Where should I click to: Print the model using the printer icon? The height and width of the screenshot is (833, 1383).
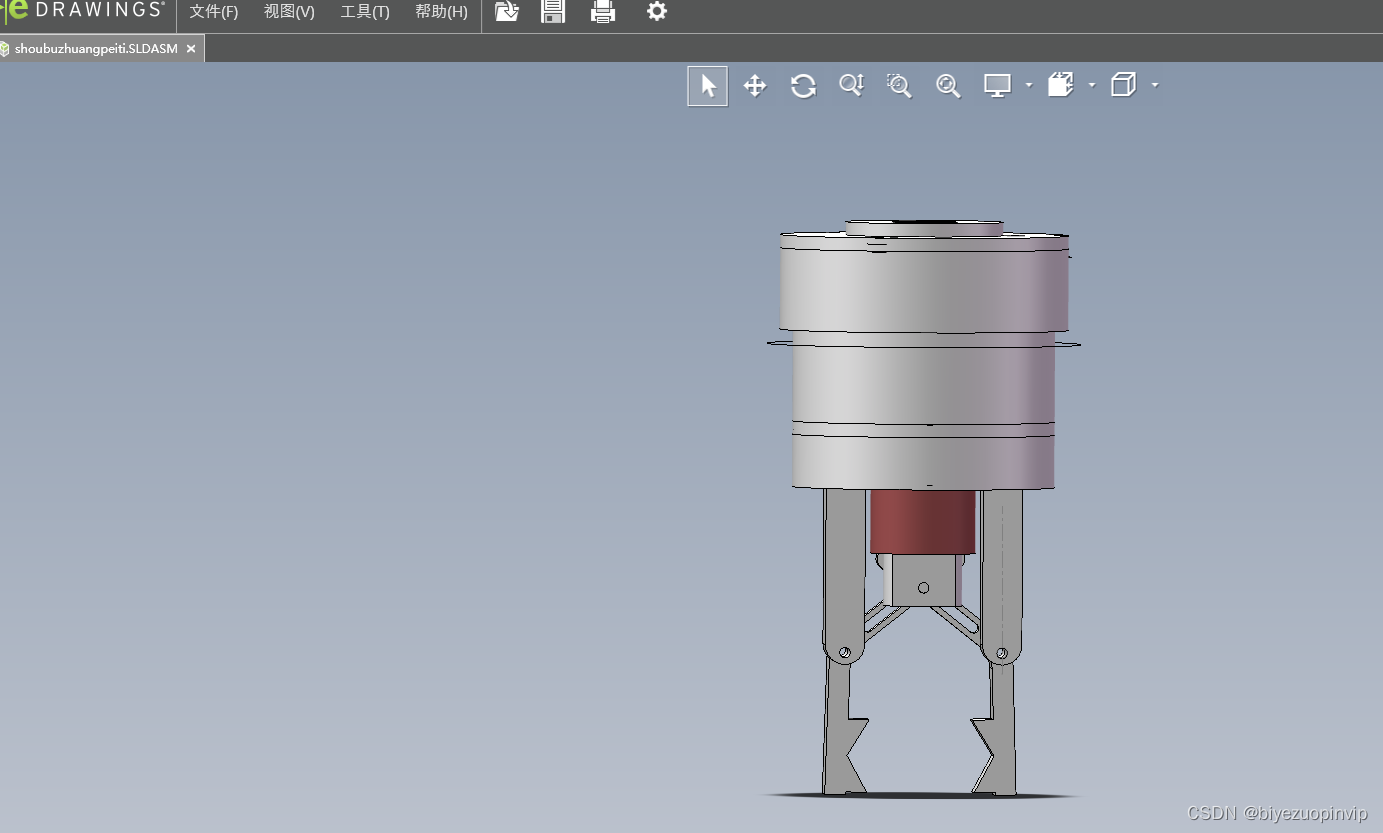point(603,12)
